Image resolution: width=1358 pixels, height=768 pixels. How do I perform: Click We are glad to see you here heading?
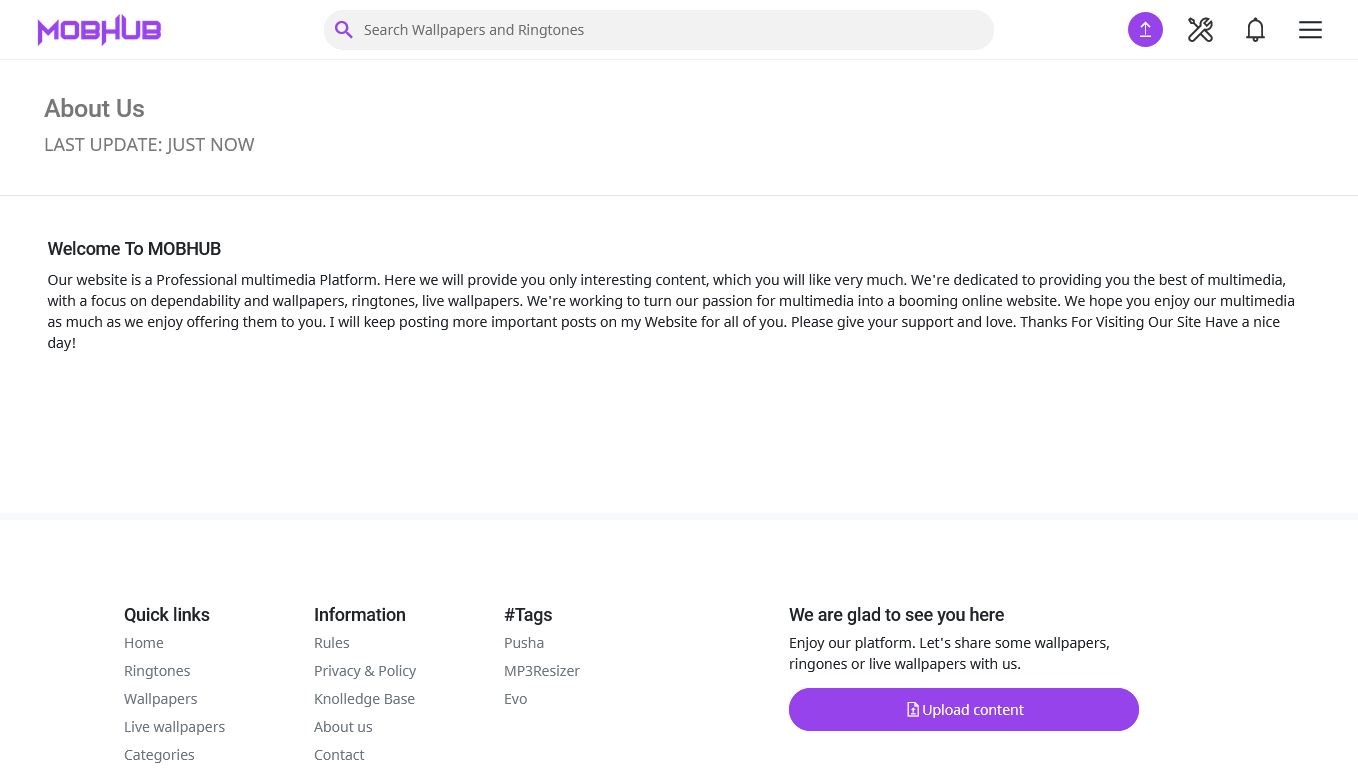[x=896, y=615]
